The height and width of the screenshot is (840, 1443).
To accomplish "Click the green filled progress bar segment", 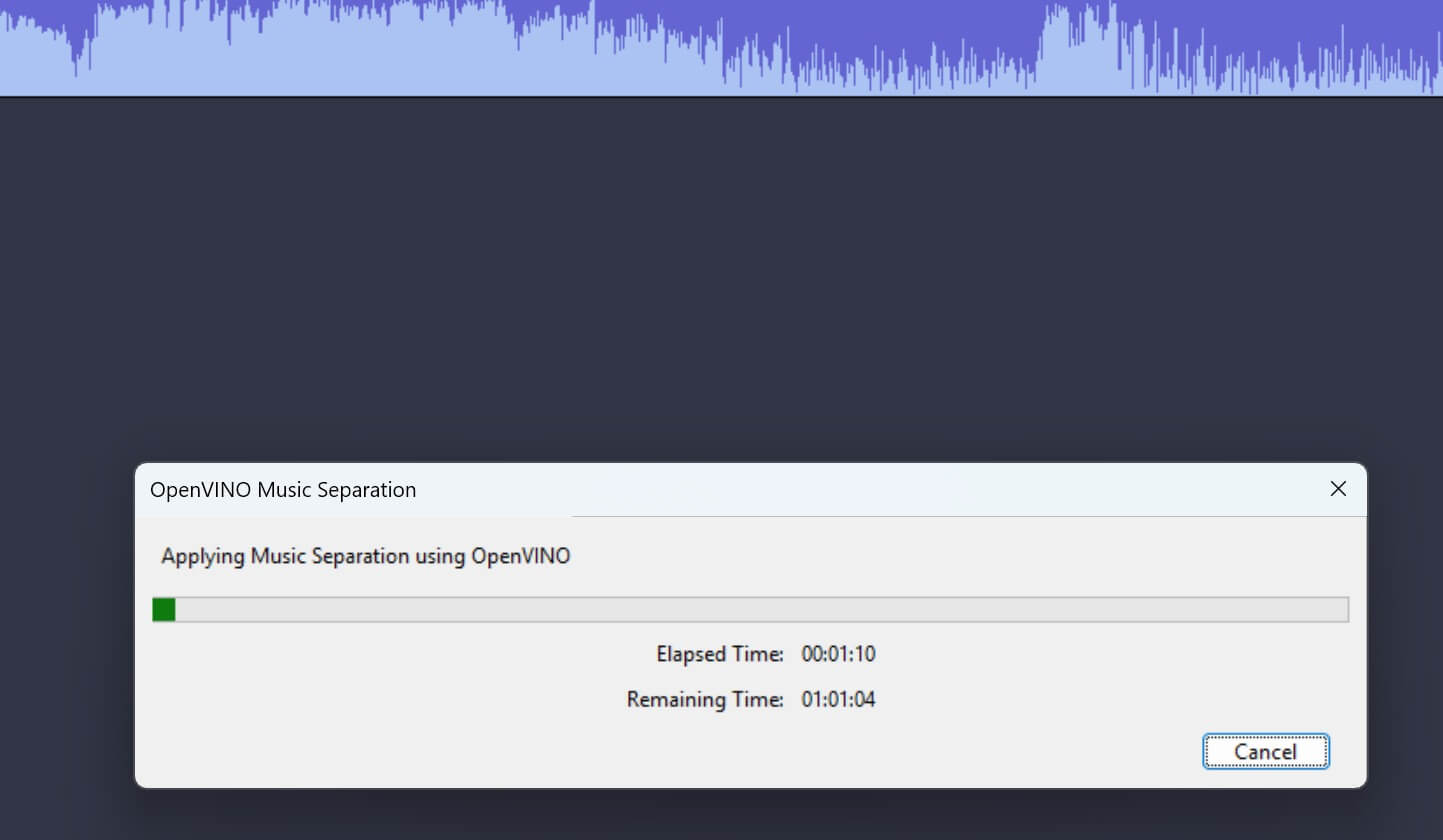I will [164, 610].
